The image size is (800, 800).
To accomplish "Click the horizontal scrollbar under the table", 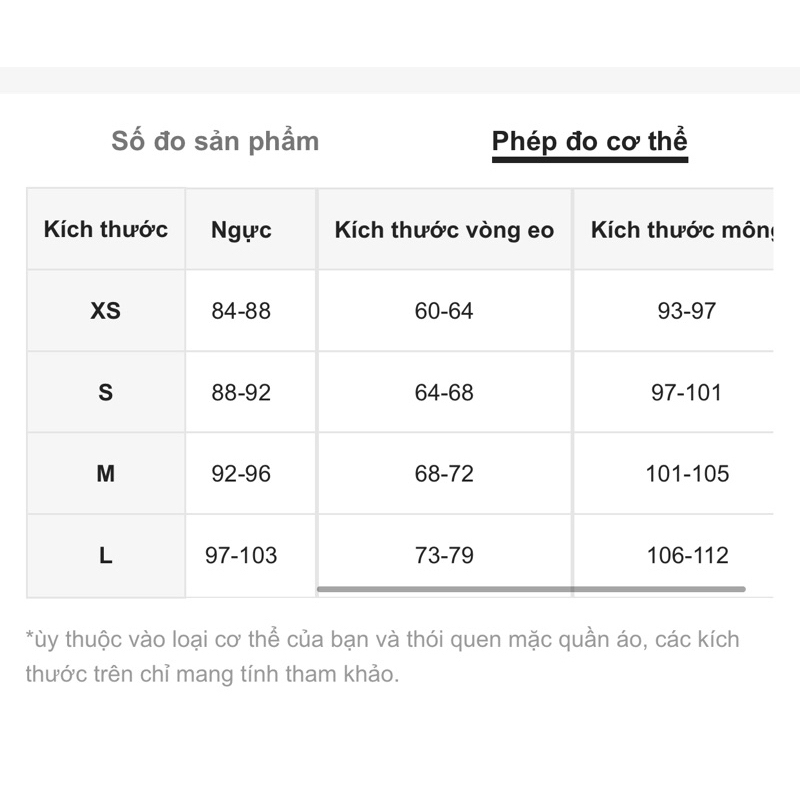I will point(531,589).
